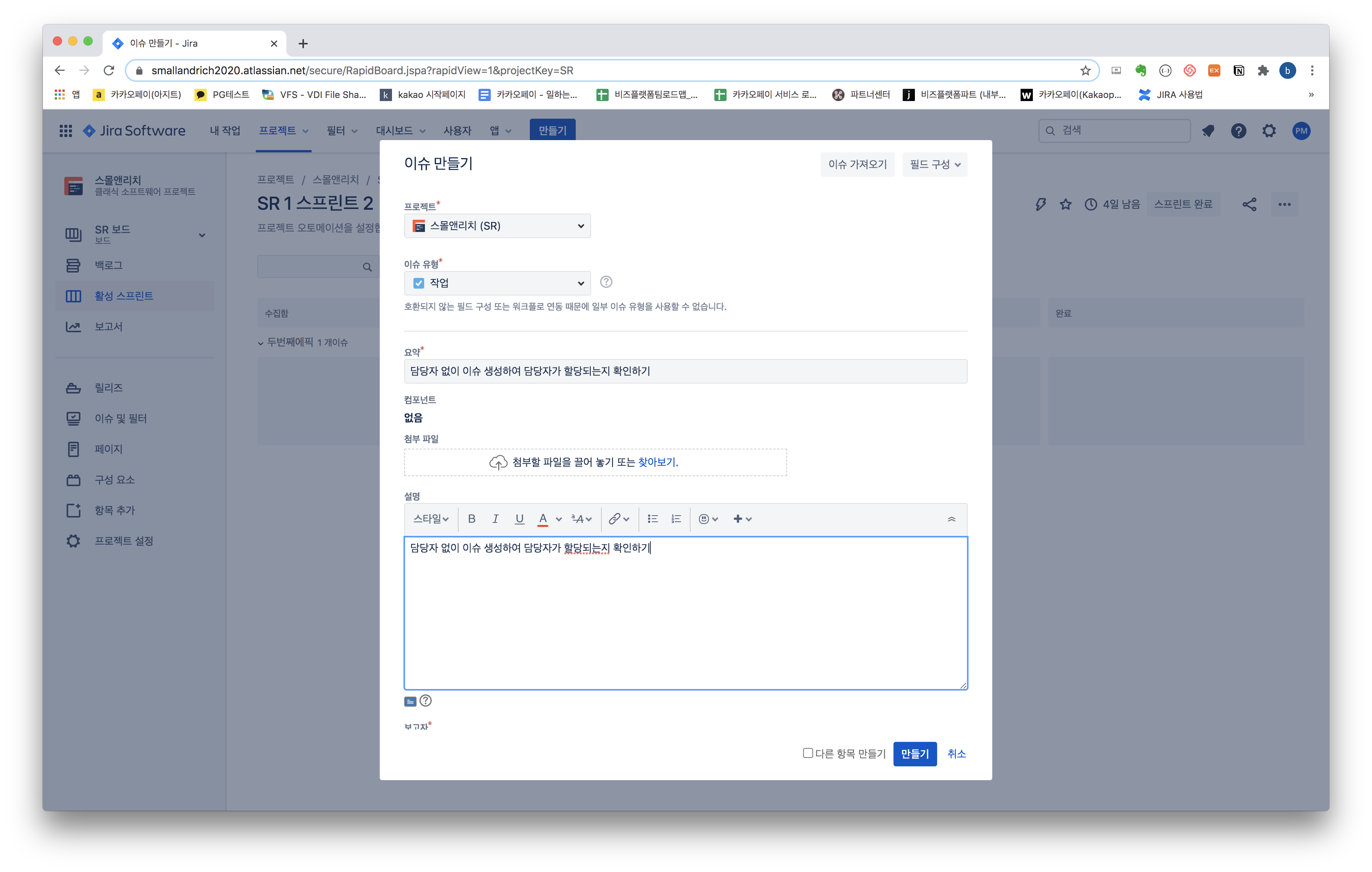Viewport: 1372px width, 872px height.
Task: Click the blue 만들기 submit button
Action: coord(915,754)
